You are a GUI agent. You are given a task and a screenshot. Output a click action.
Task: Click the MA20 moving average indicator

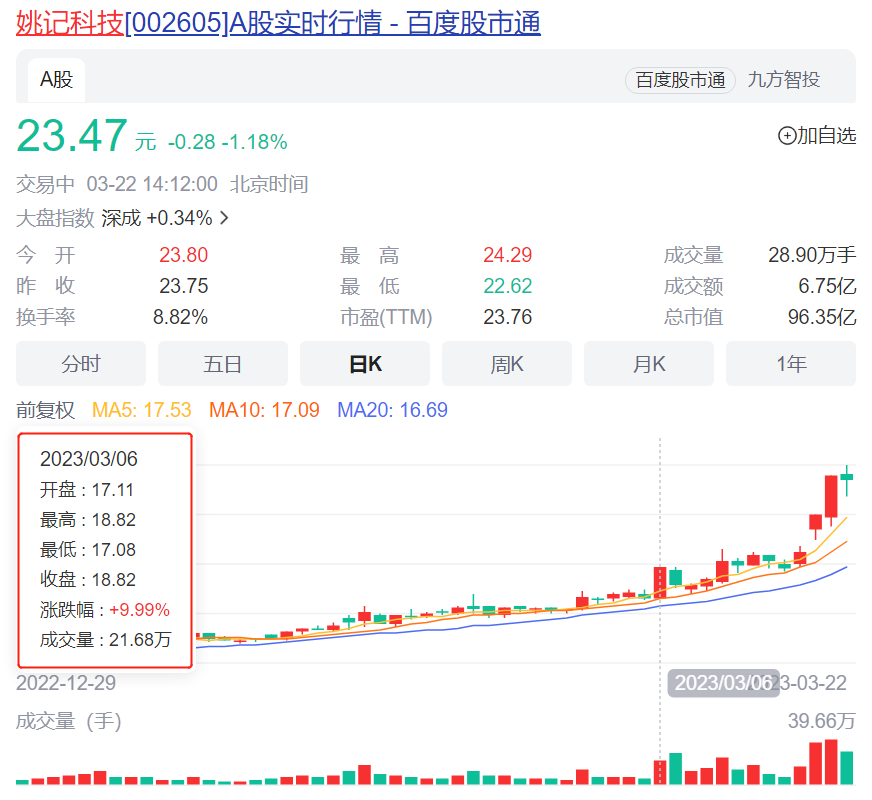[x=392, y=410]
